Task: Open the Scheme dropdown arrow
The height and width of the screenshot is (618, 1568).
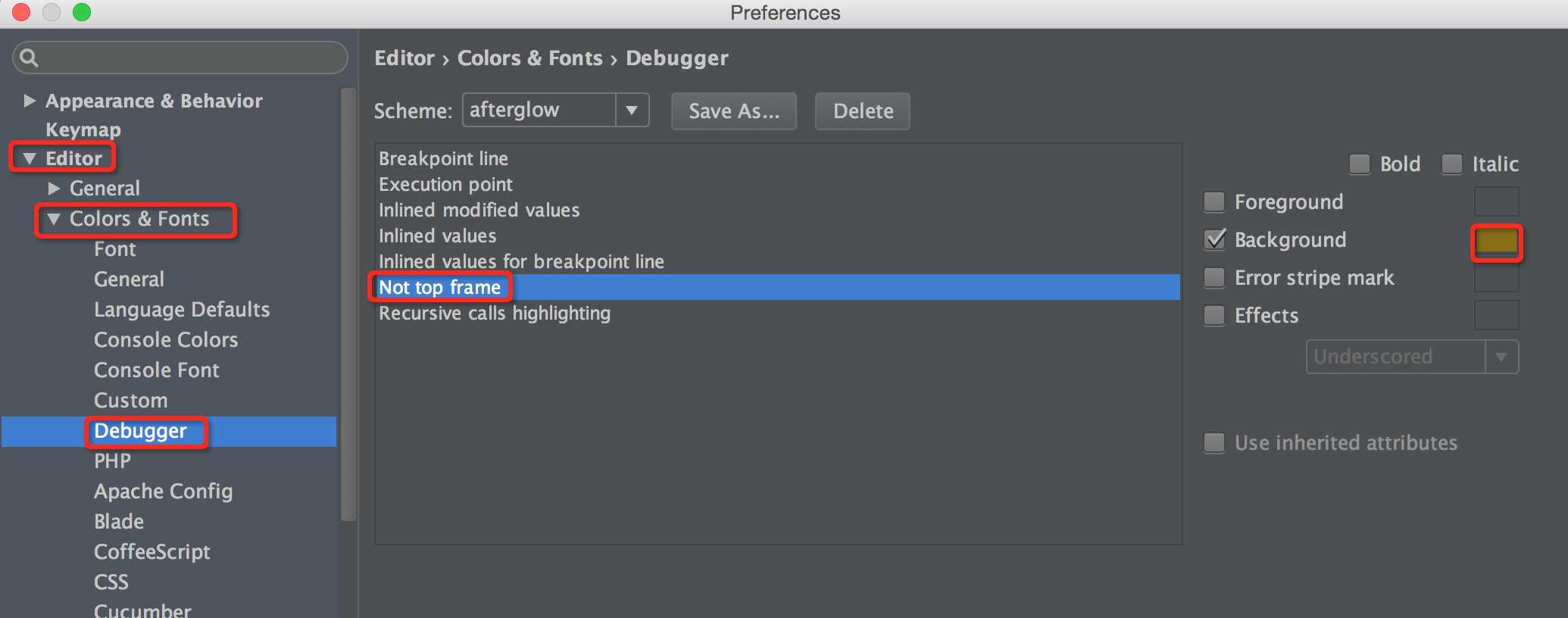Action: pos(632,111)
